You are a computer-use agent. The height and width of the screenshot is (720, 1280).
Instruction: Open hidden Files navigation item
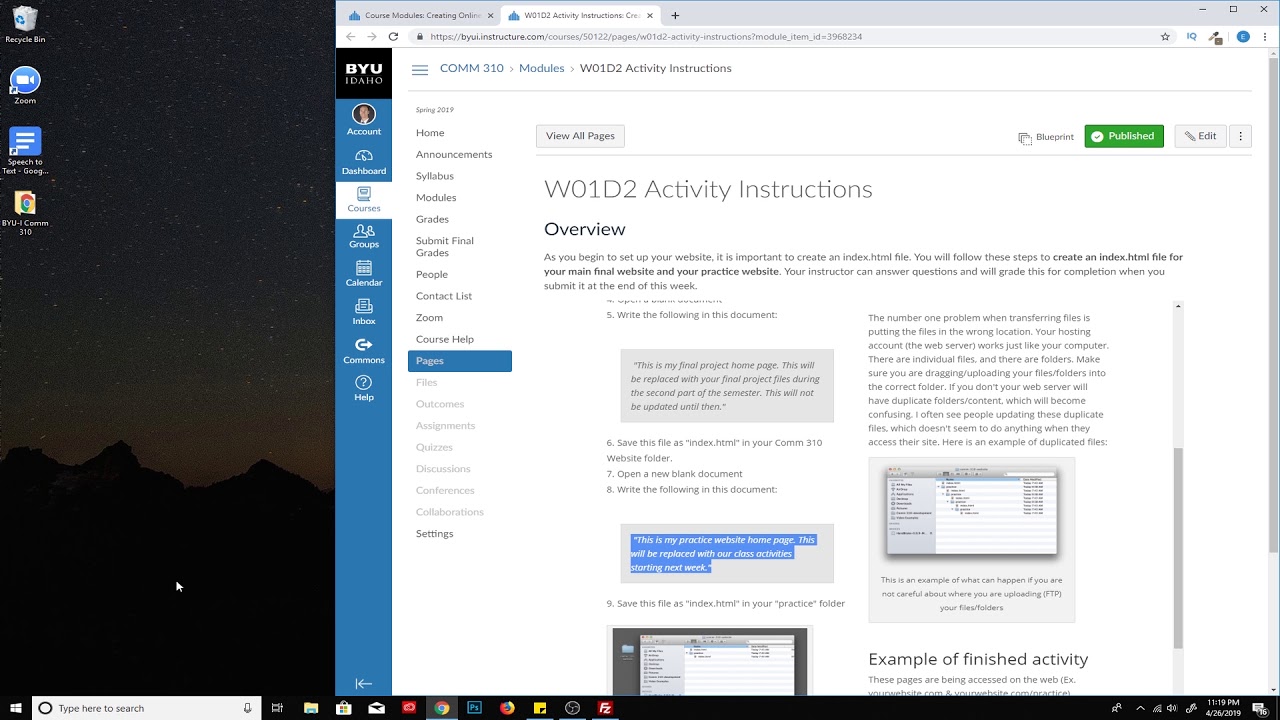tap(427, 383)
